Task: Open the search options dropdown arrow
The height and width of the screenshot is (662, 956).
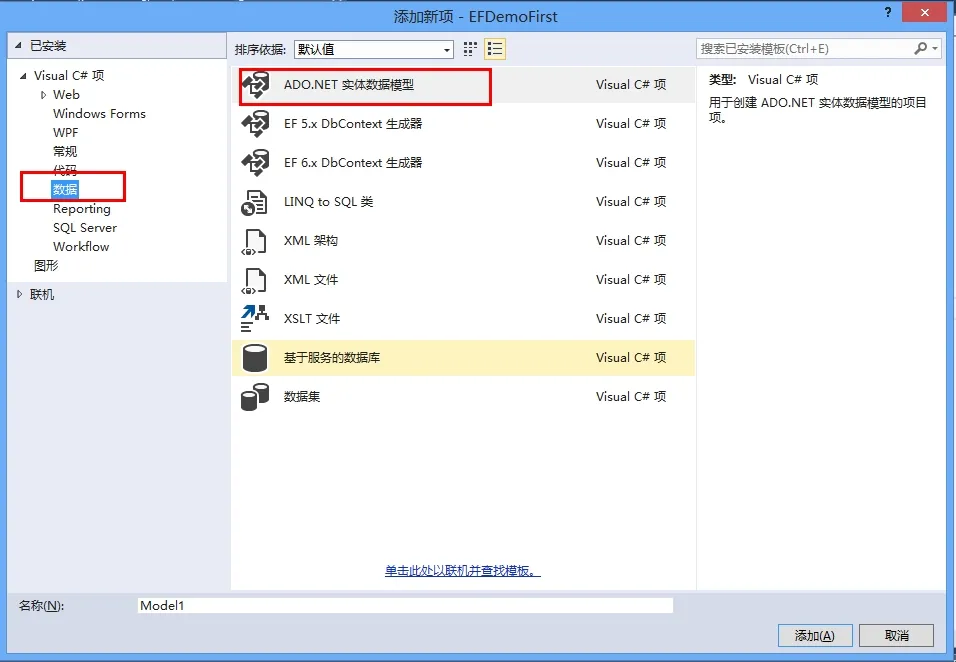Action: pos(935,48)
